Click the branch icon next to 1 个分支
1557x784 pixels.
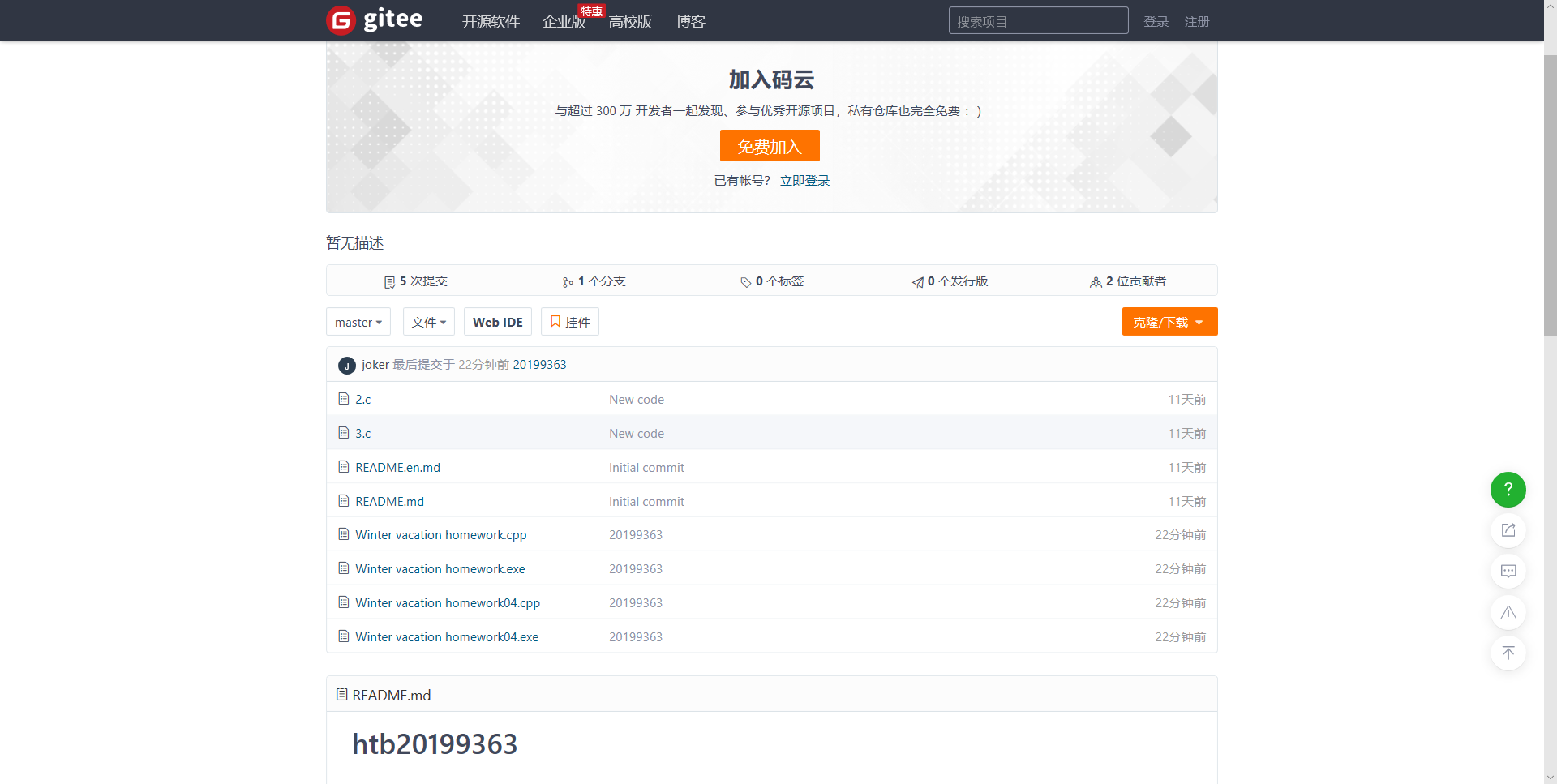pos(568,282)
